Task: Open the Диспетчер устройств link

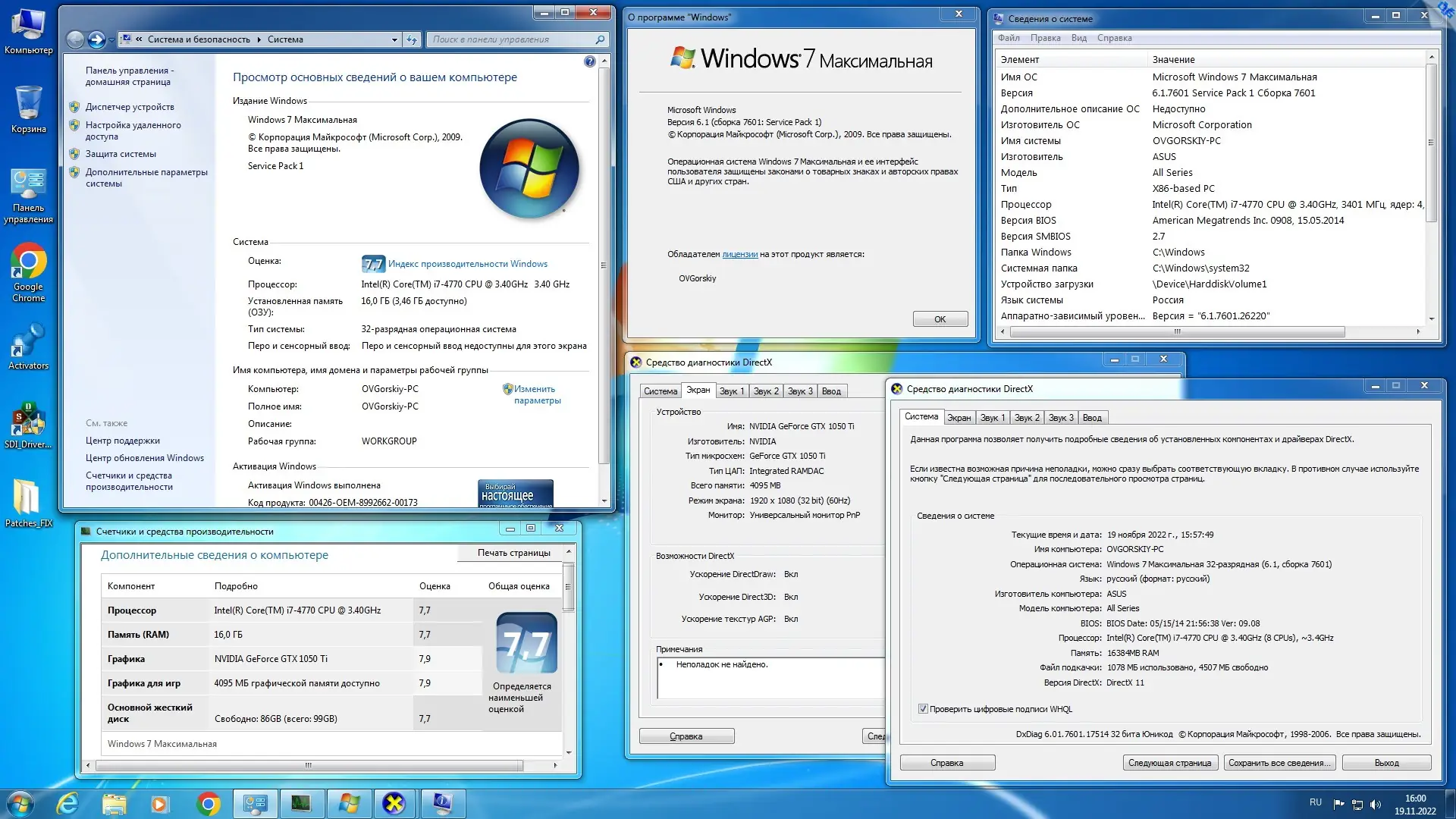Action: coord(130,107)
